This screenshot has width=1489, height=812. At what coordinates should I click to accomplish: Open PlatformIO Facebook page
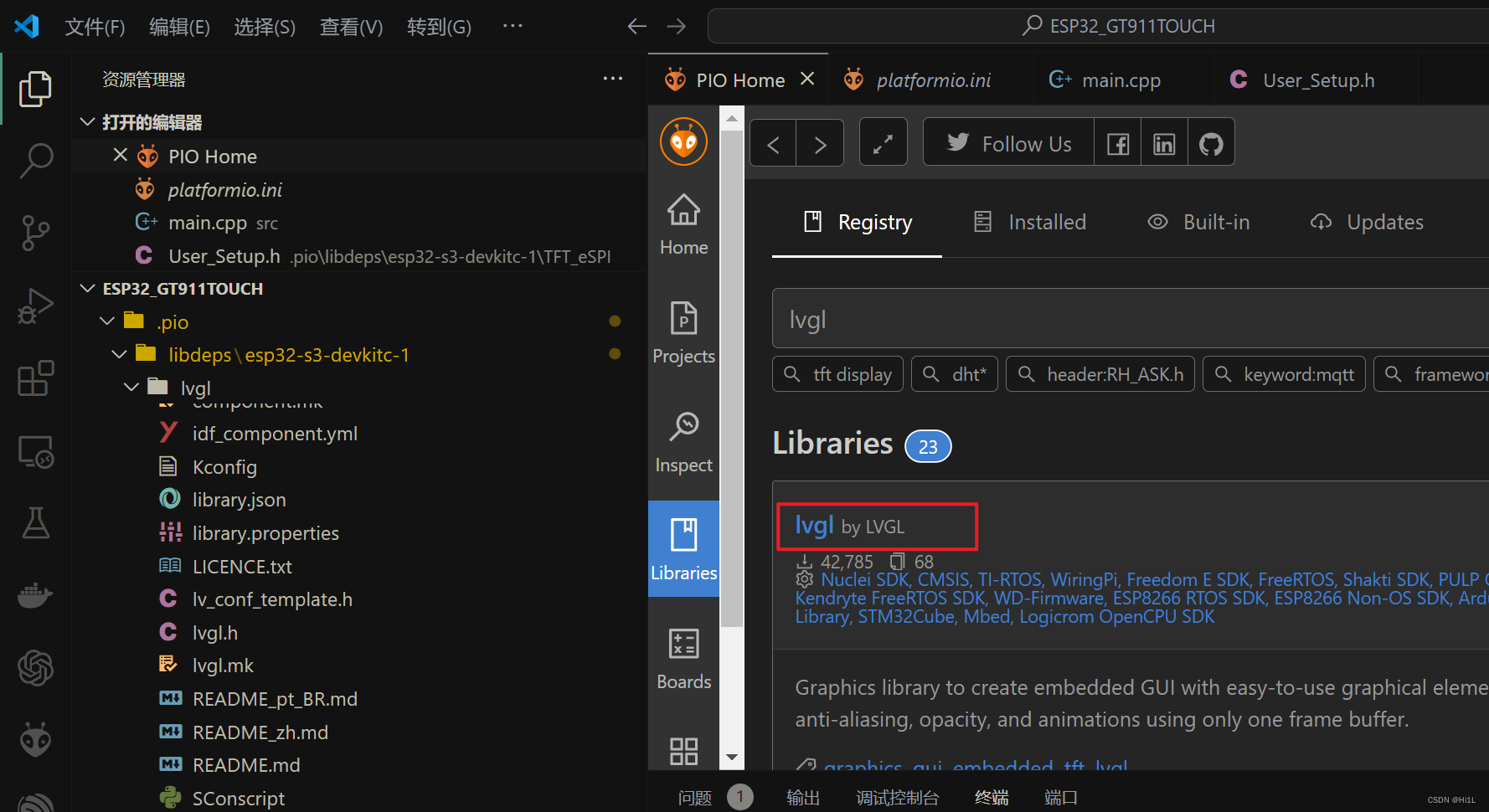[x=1118, y=144]
